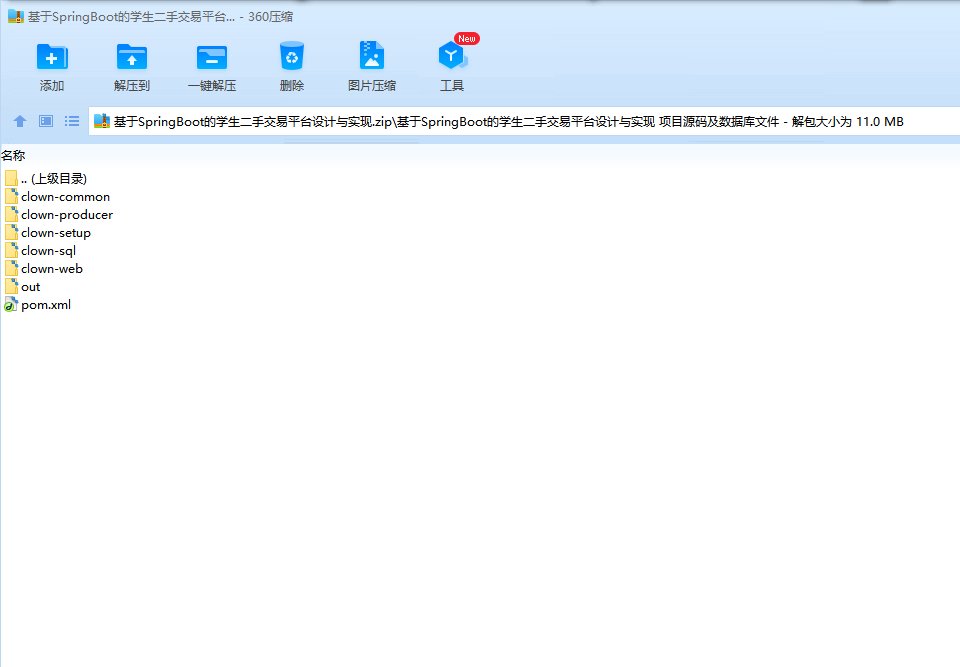
Task: Select the 'clown-sql' name text
Action: click(x=48, y=251)
